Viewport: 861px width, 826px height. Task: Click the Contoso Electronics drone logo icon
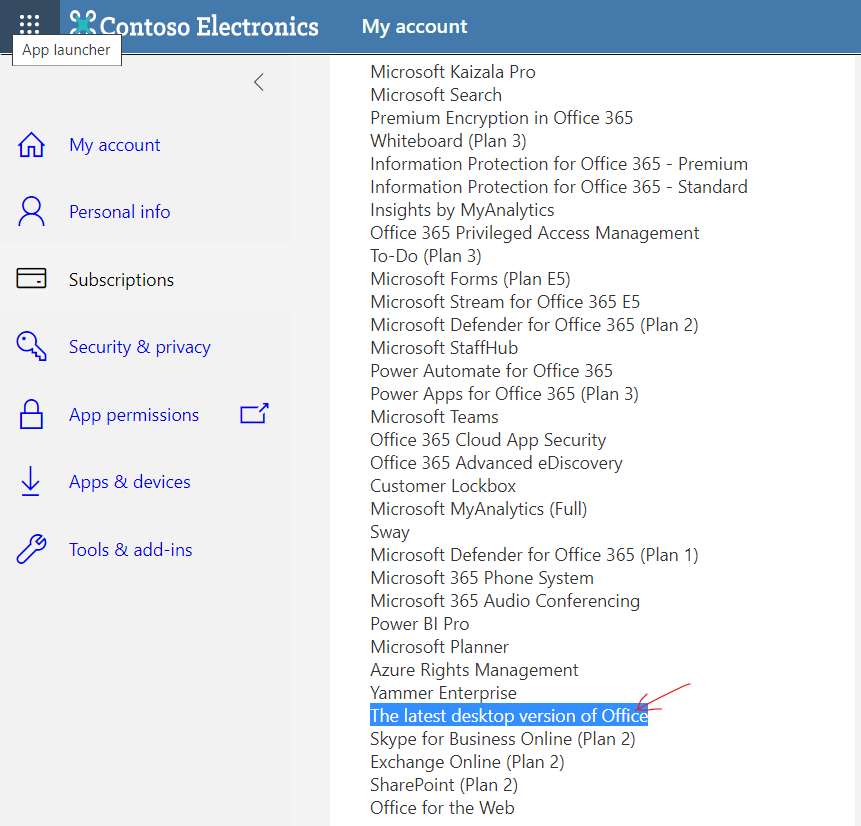tap(83, 24)
